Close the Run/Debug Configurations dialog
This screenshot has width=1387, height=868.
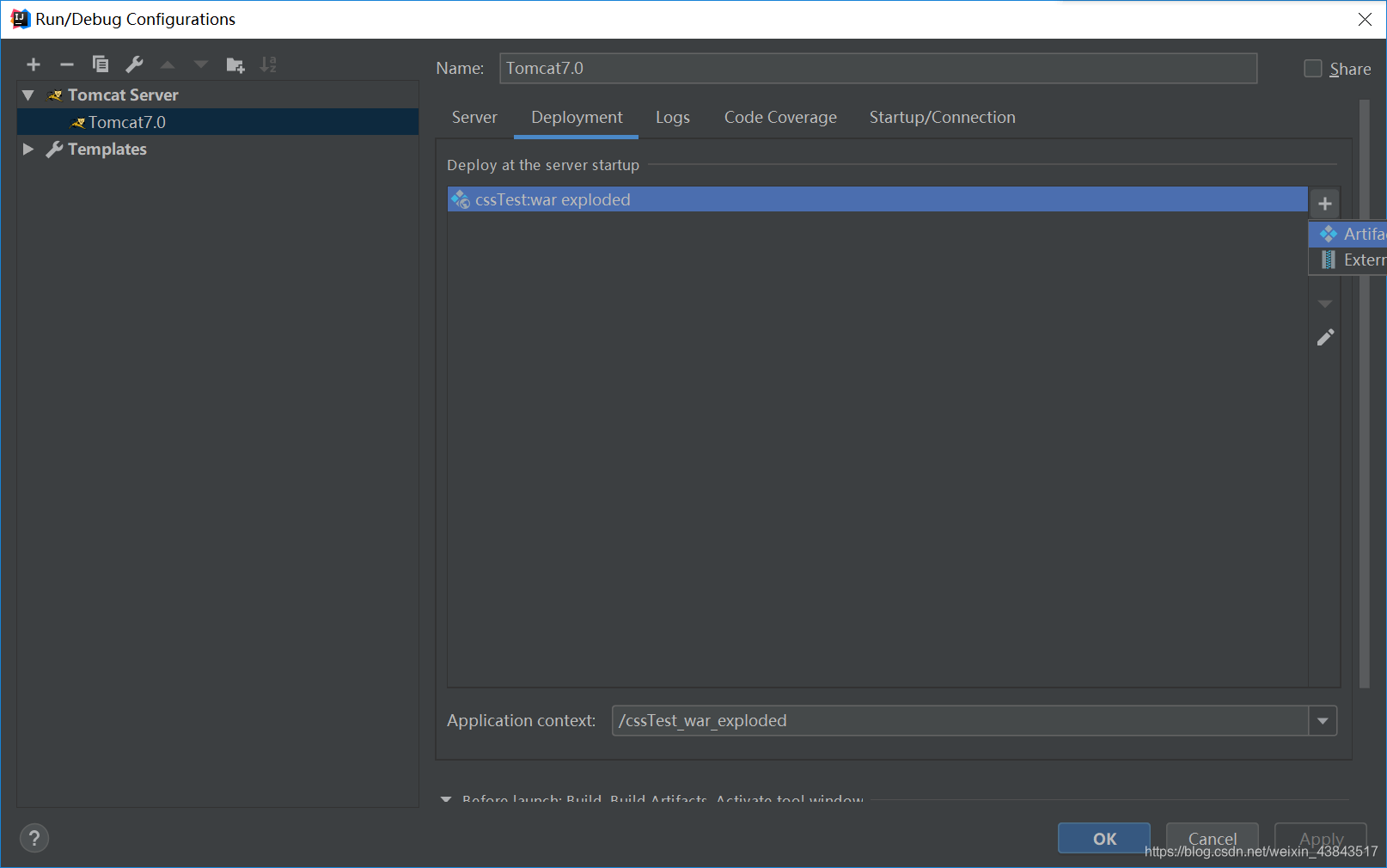tap(1365, 19)
